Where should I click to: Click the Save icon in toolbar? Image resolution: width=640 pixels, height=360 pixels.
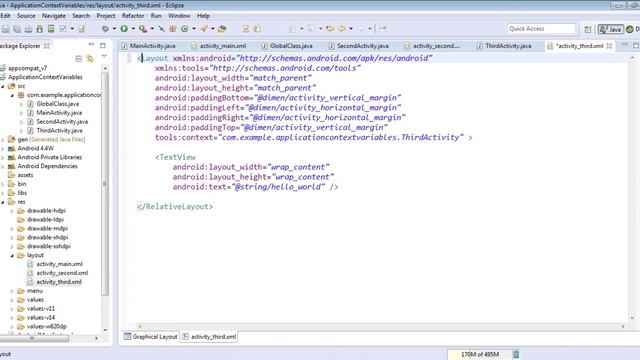tap(6, 29)
